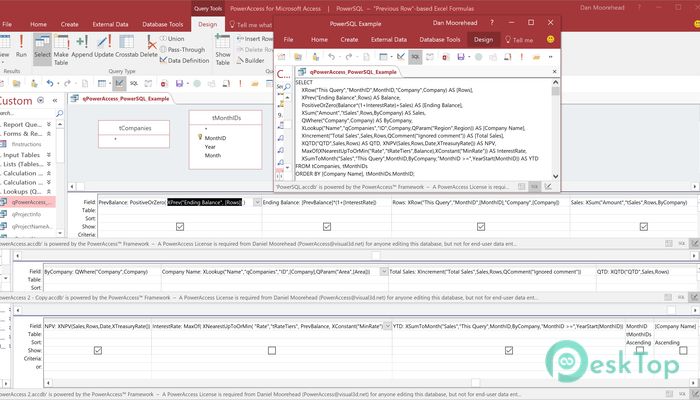Uncheck Show box for NPV column
Viewport: 700px width, 400px height.
click(98, 350)
